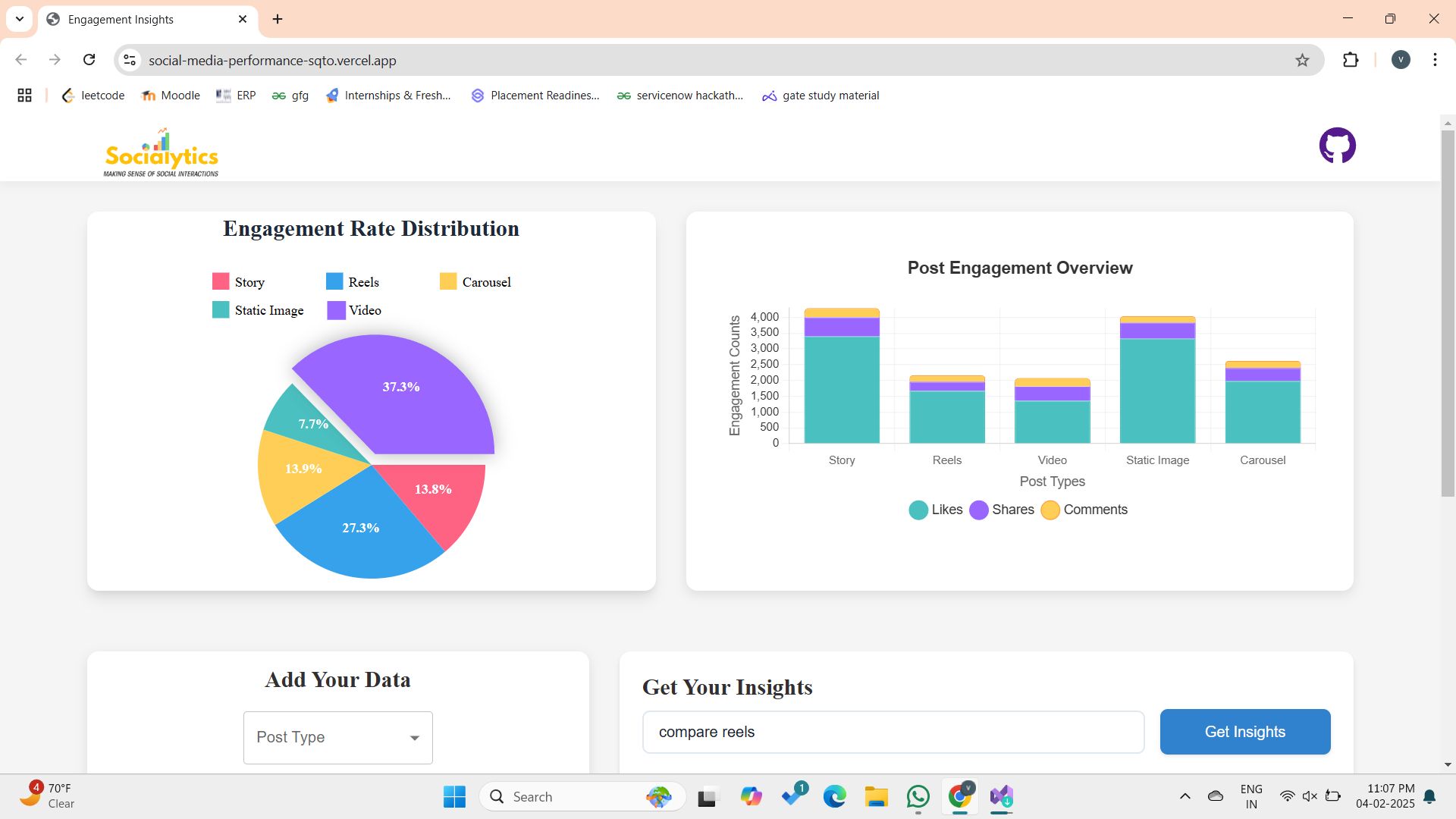Click the Socialytics logo

point(161,153)
